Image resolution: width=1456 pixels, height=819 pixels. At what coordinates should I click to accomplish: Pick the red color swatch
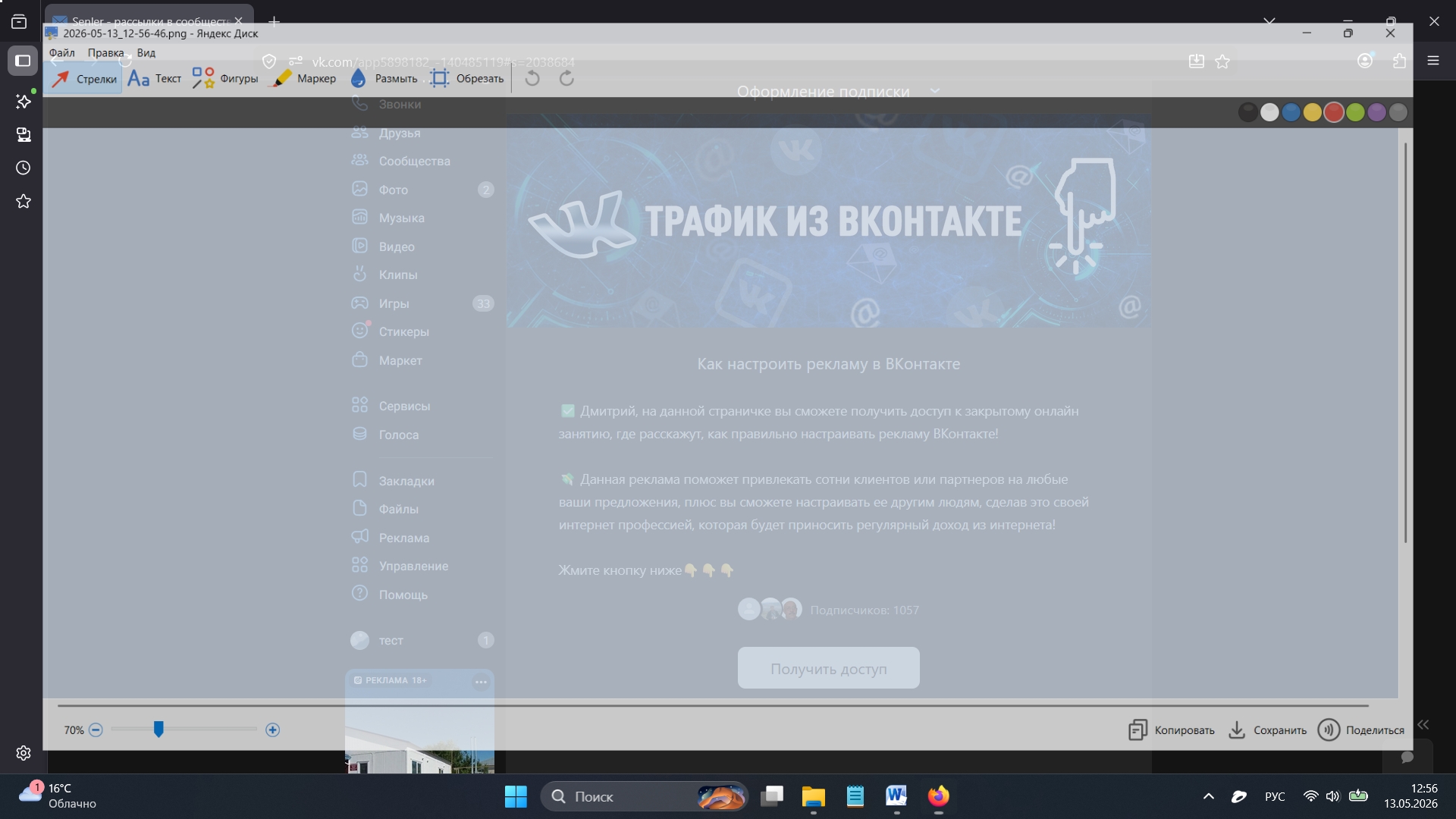click(x=1334, y=113)
